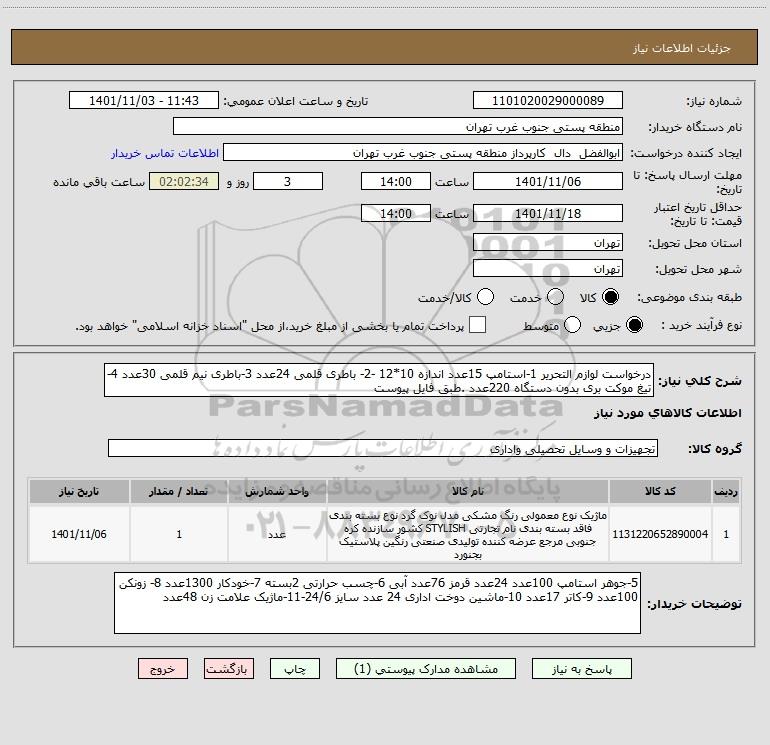Click the پاسخ به نیاز button

(x=581, y=669)
